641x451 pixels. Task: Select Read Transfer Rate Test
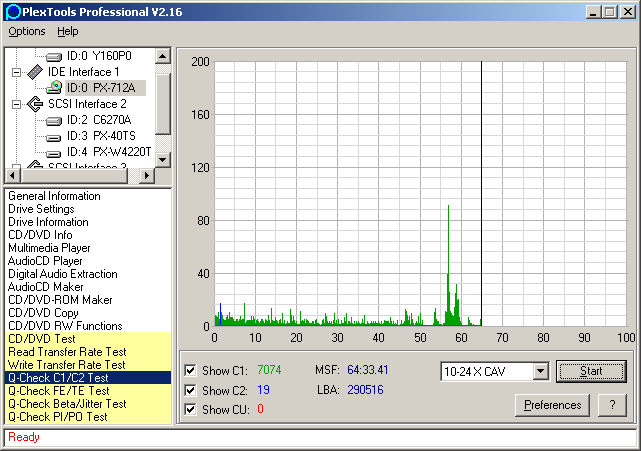point(88,352)
